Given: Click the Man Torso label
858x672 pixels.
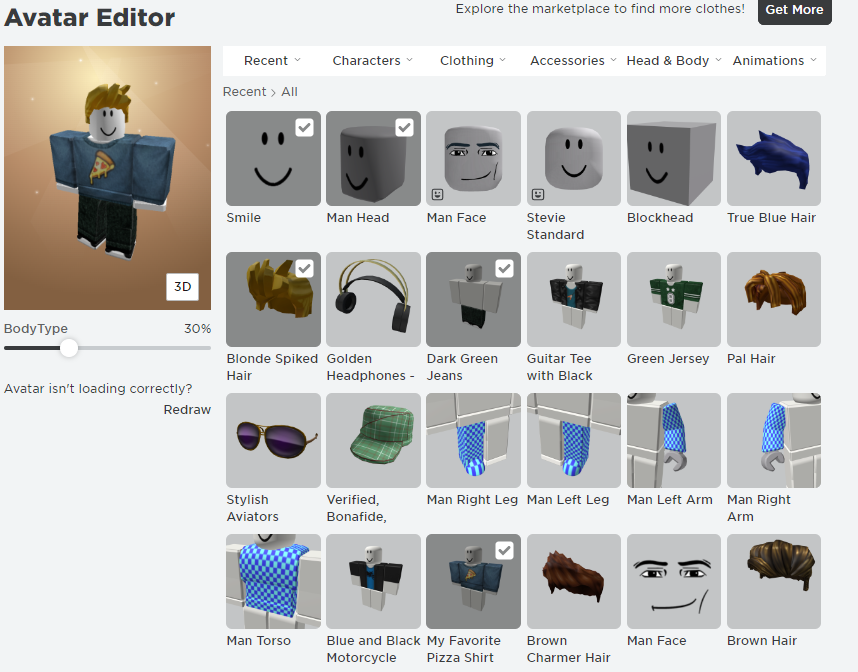Looking at the screenshot, I should click(259, 641).
